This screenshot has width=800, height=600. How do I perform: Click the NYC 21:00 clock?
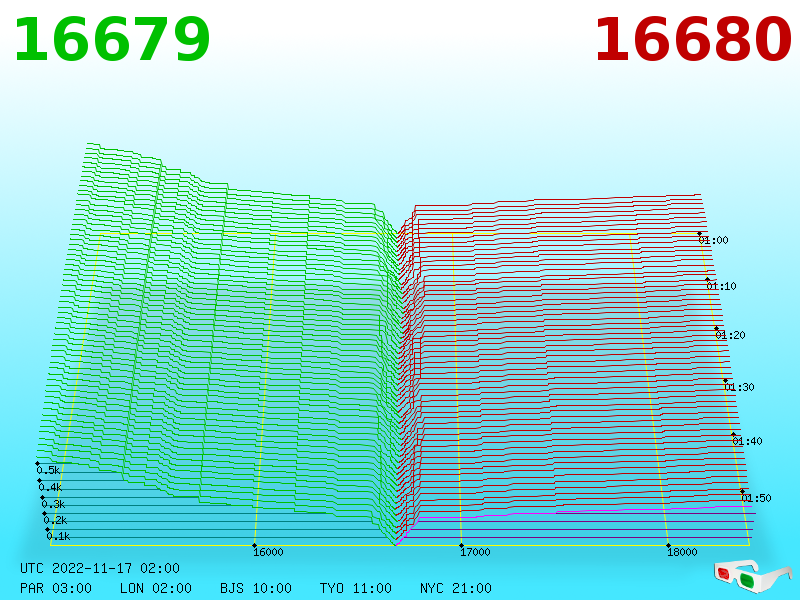[456, 588]
